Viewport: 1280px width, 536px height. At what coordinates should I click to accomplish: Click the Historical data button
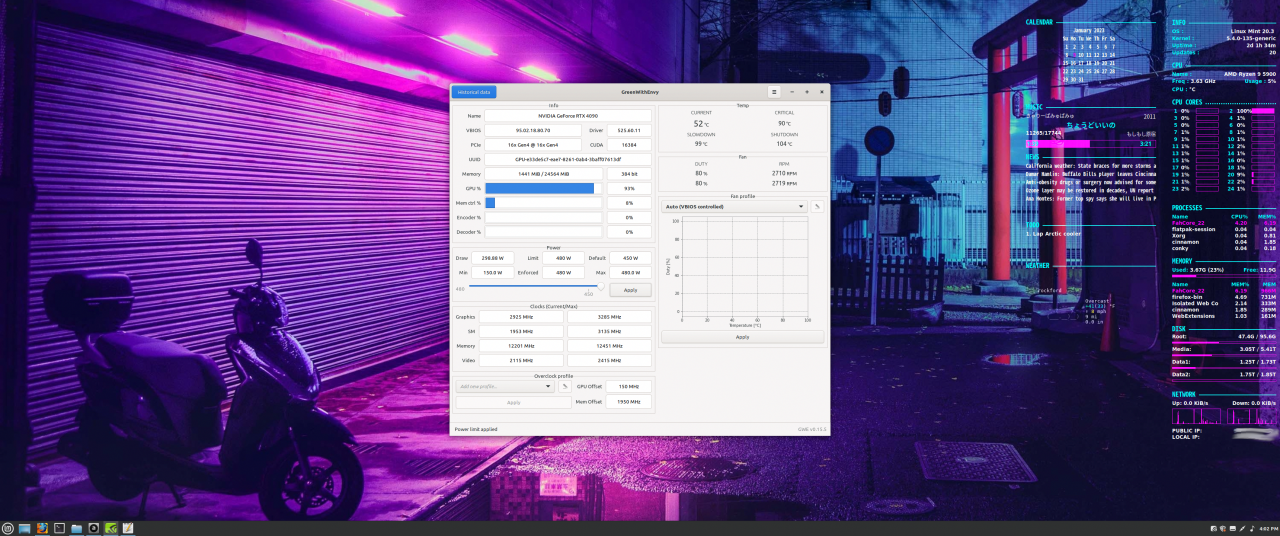(x=473, y=91)
